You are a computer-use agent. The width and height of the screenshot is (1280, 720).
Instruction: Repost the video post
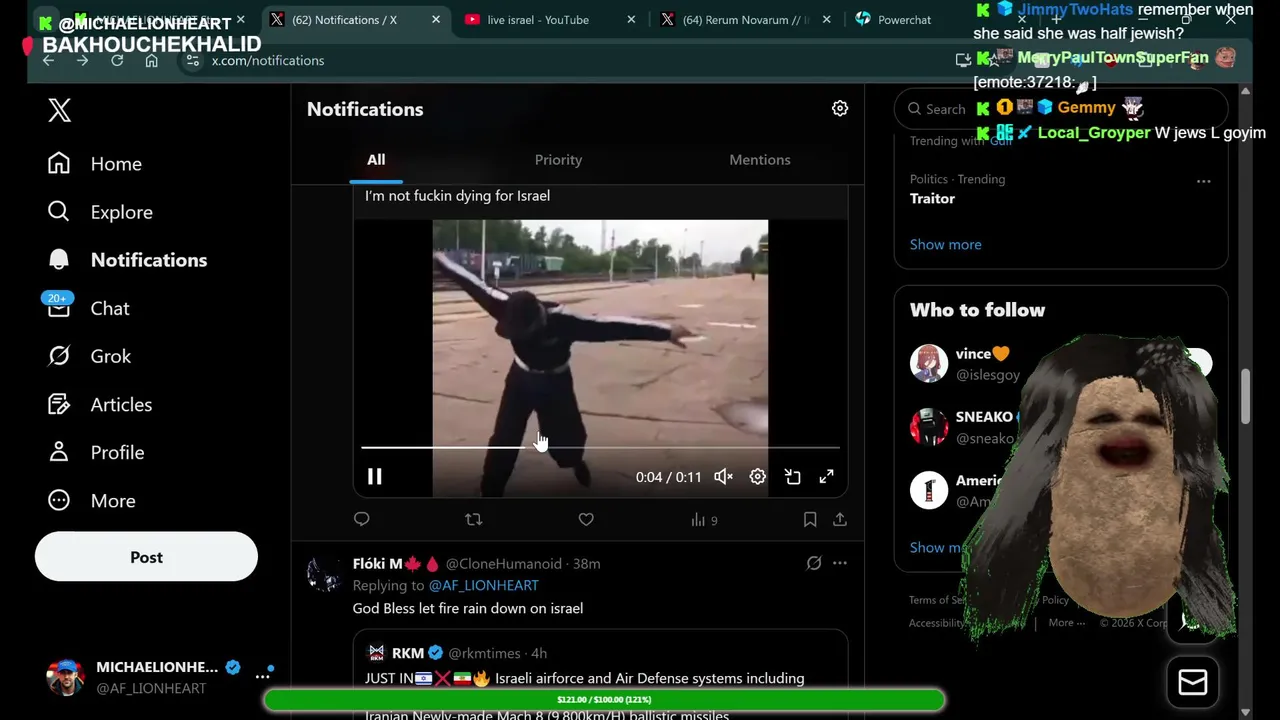tap(474, 519)
